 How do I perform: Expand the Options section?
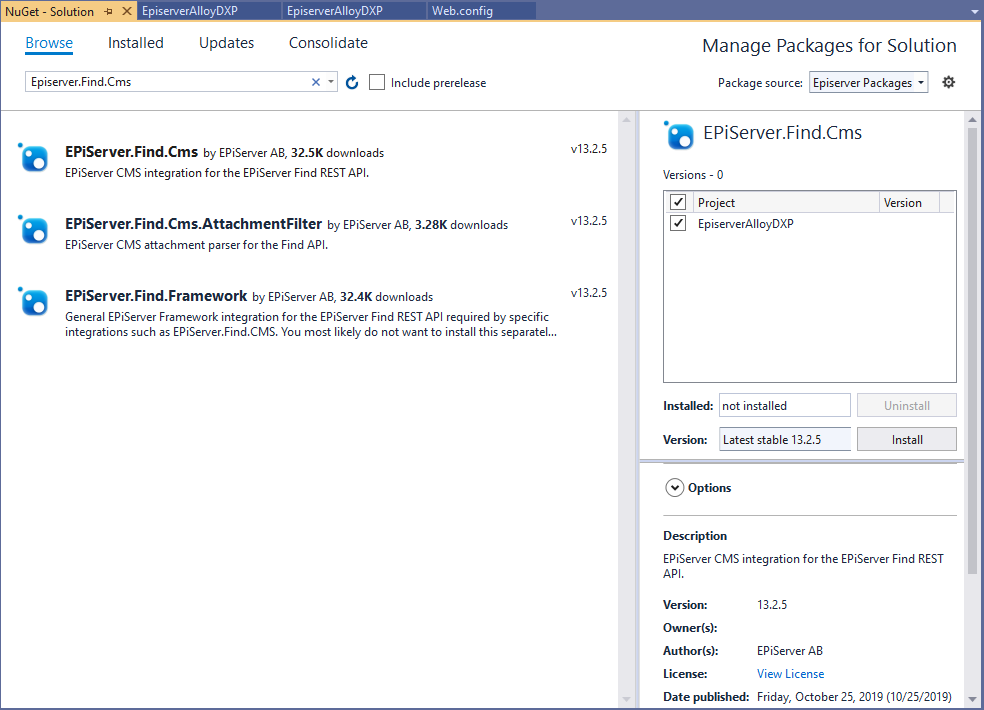click(x=674, y=488)
